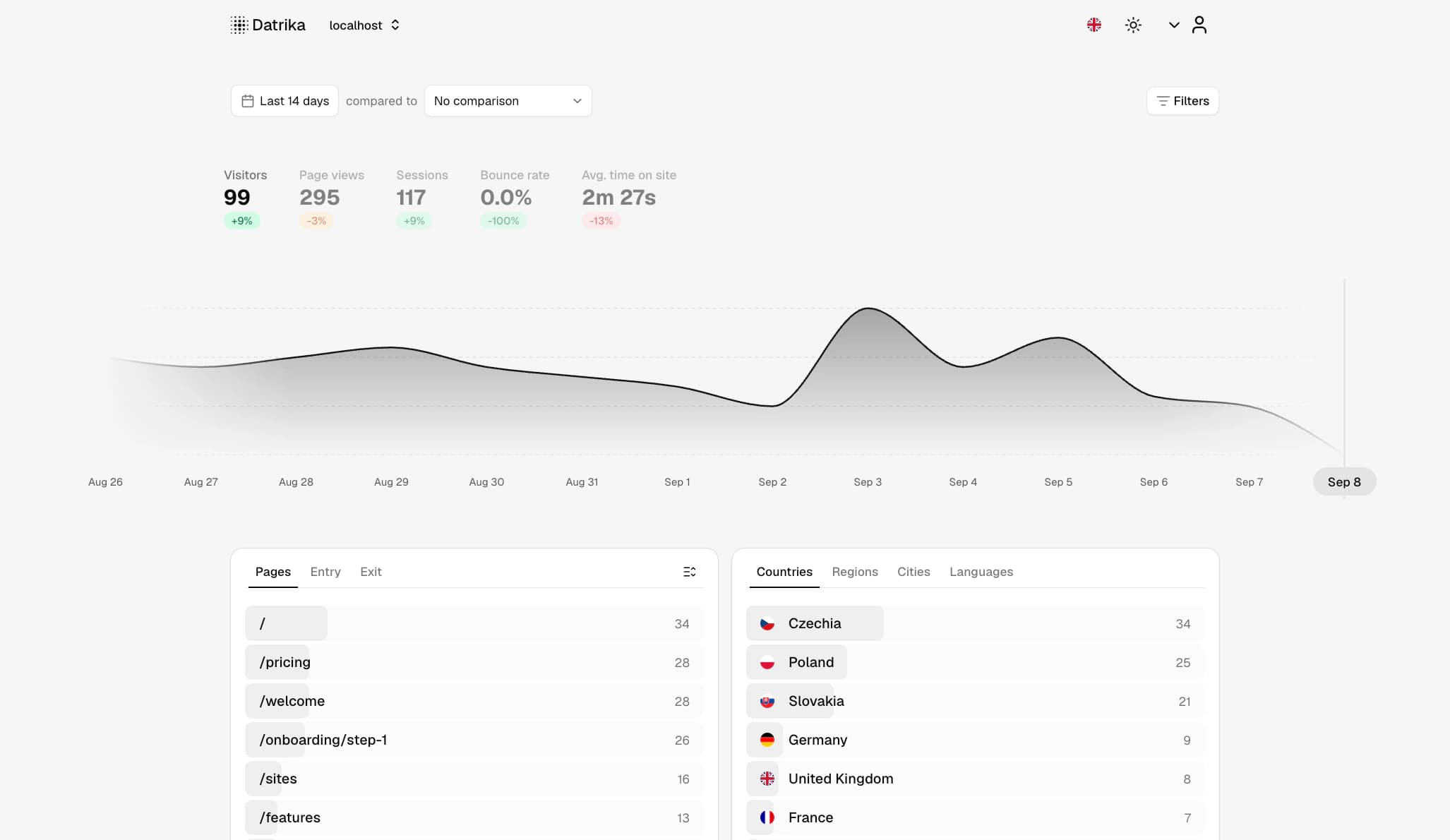
Task: Toggle the sun light-mode theme icon
Action: coord(1133,25)
